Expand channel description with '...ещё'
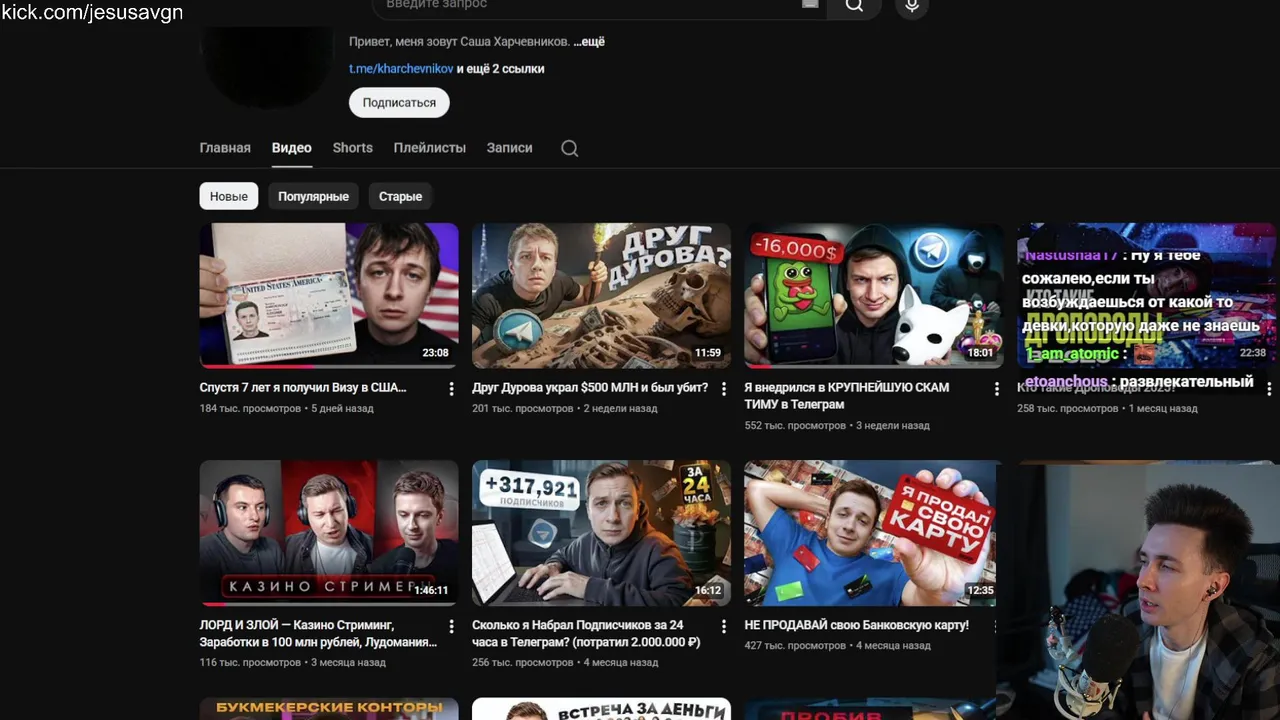This screenshot has width=1280, height=720. (588, 42)
